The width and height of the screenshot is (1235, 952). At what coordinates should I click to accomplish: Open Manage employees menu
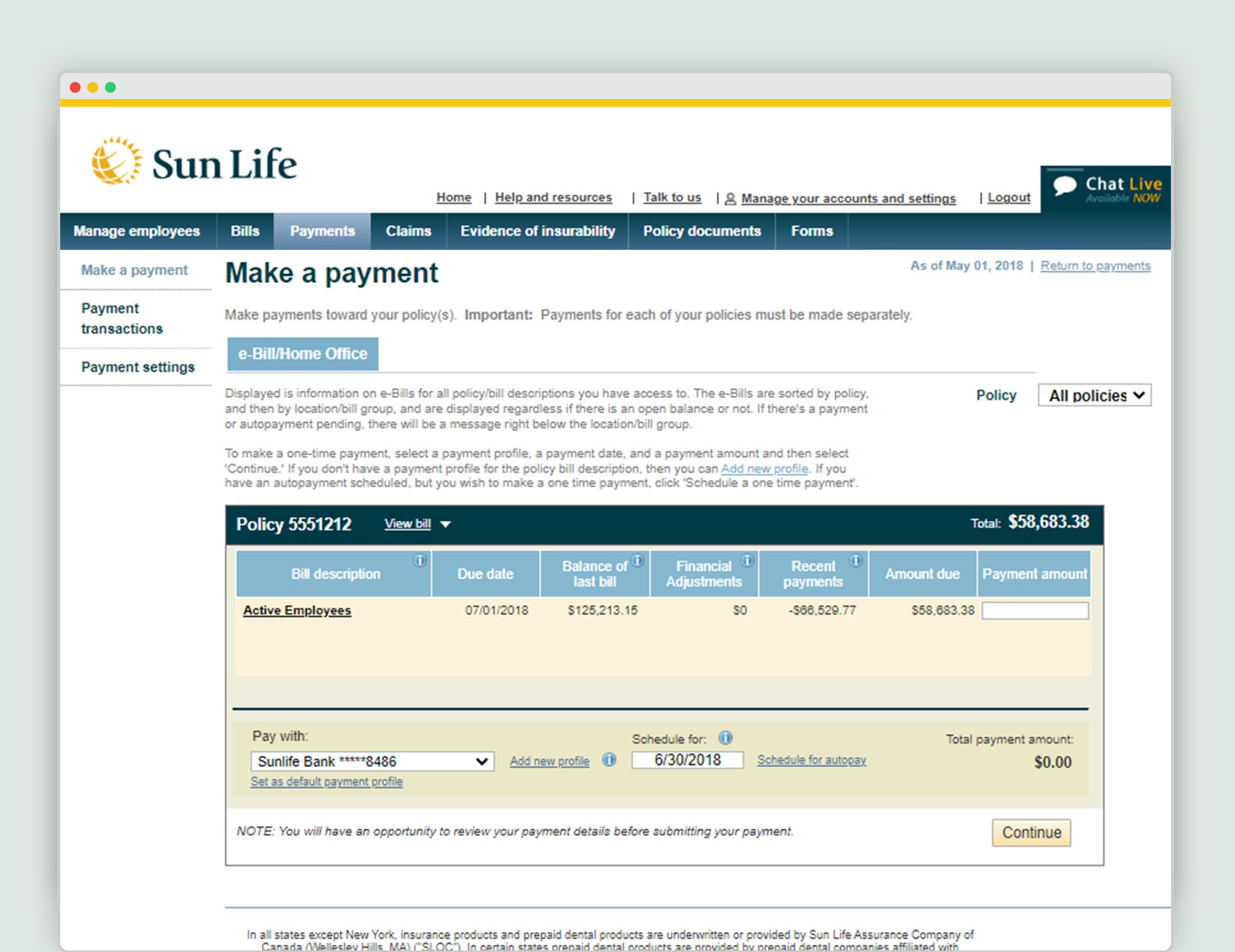click(x=137, y=231)
